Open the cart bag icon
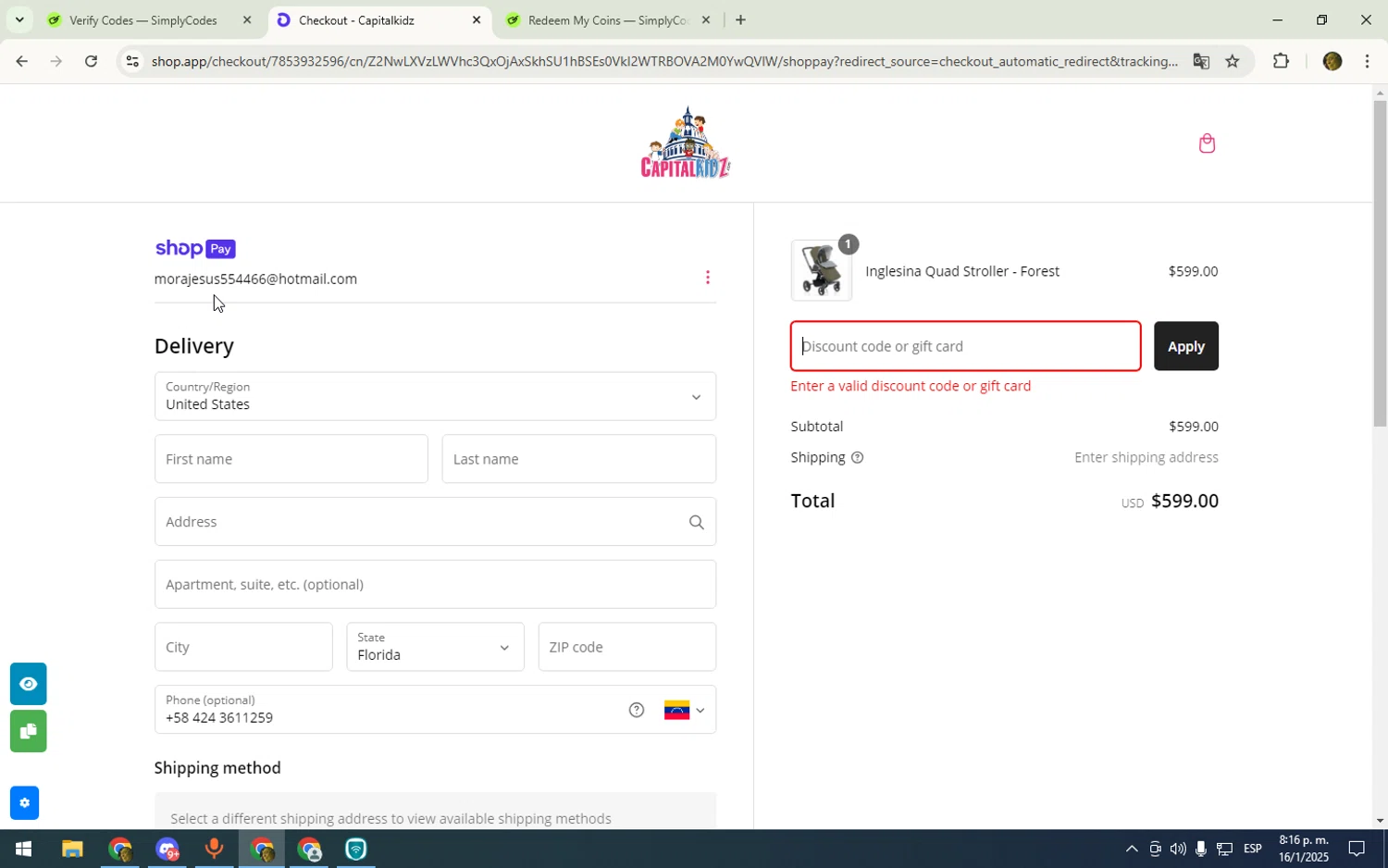Viewport: 1388px width, 868px height. tap(1207, 143)
